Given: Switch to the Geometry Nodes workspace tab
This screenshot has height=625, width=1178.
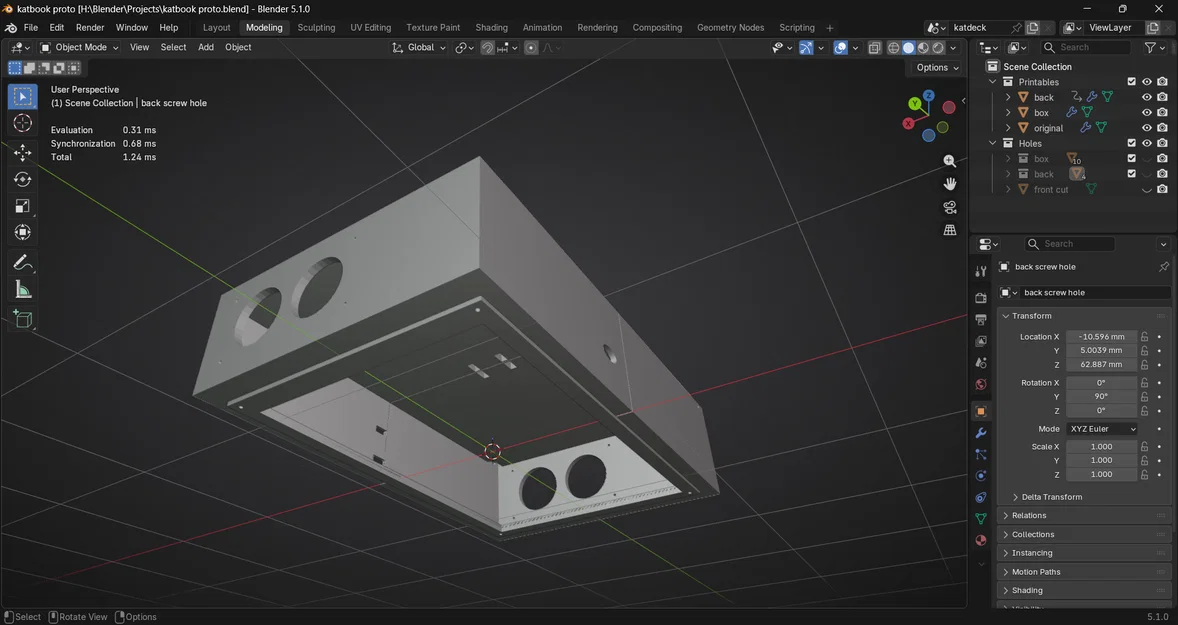Looking at the screenshot, I should (730, 28).
